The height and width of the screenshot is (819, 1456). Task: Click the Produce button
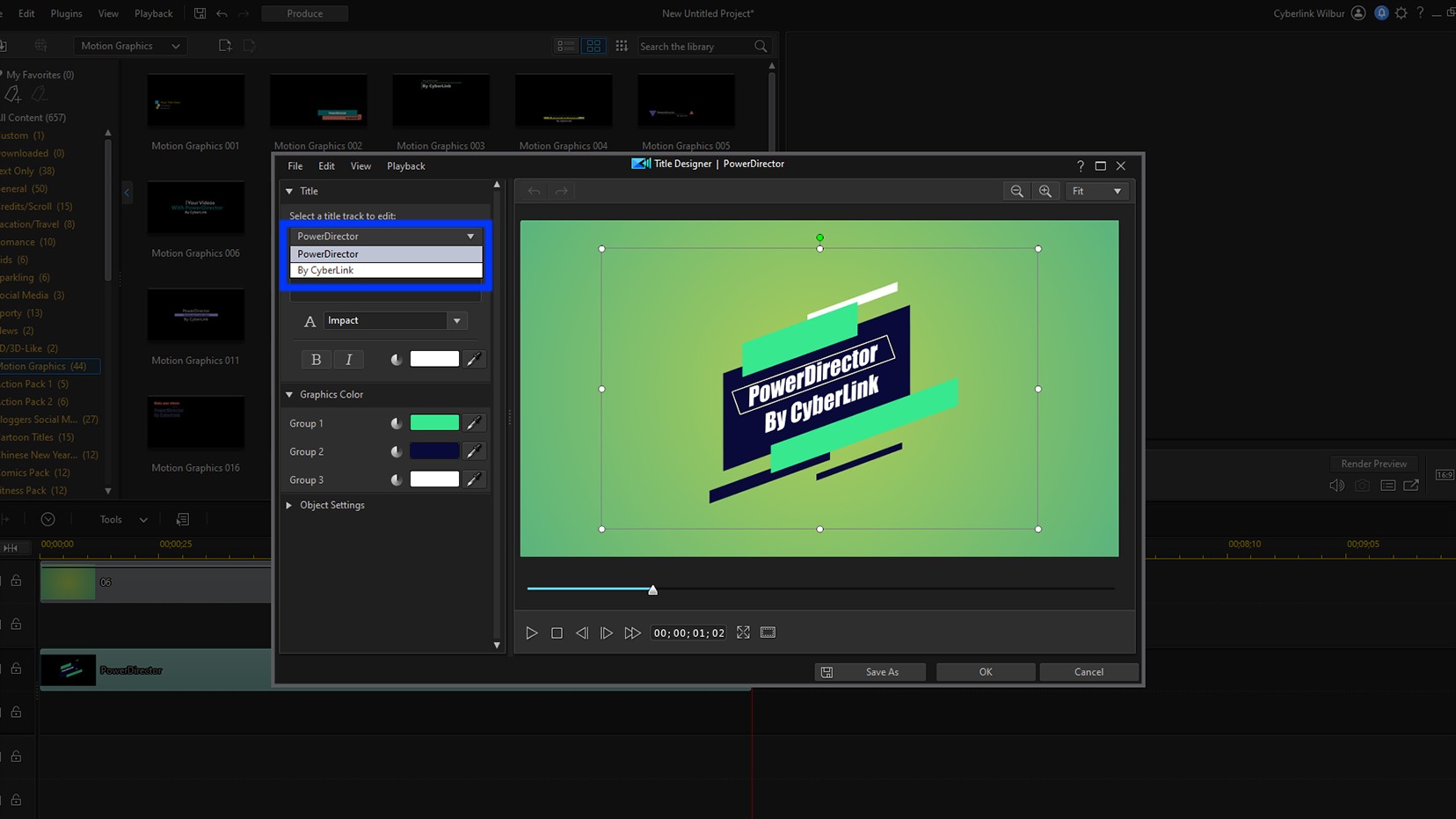click(304, 13)
